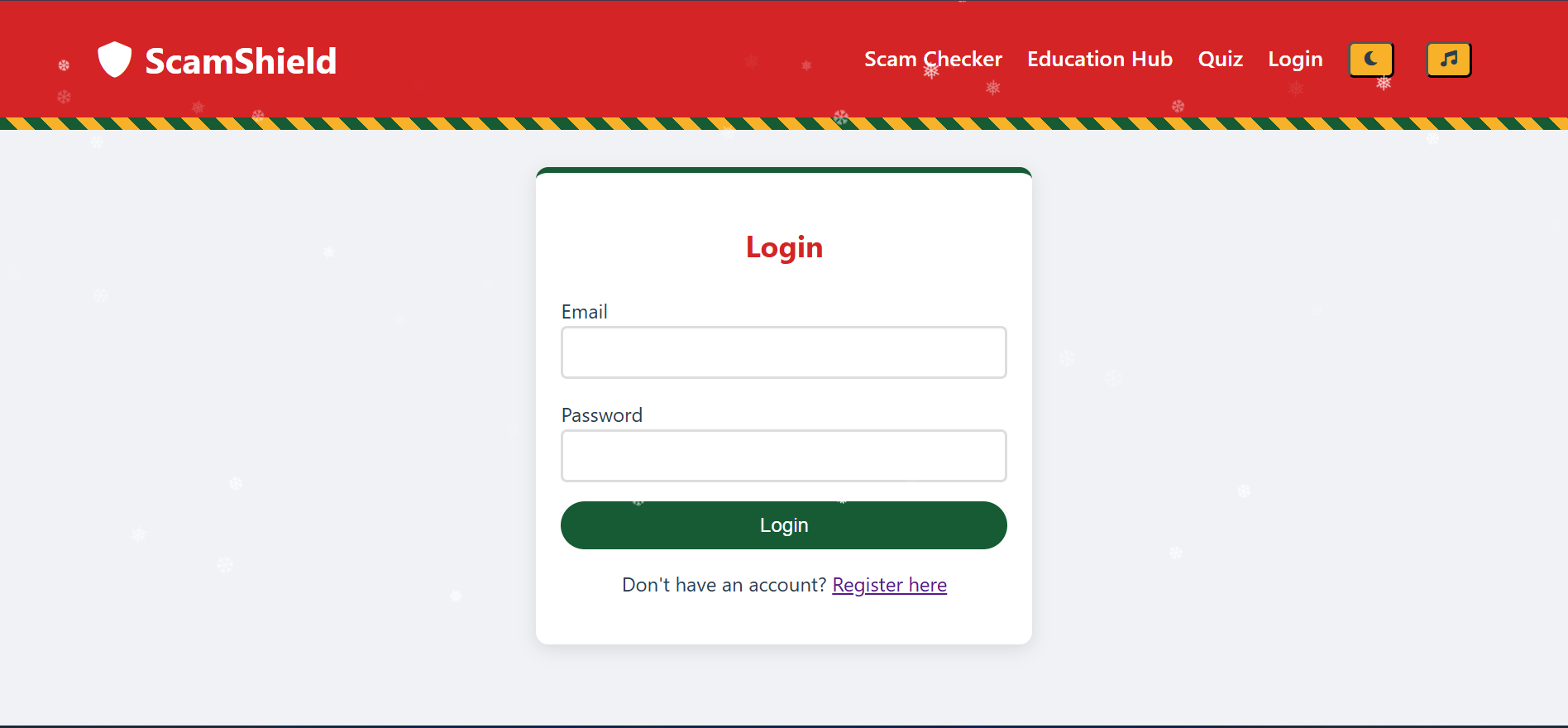The image size is (1568, 728).
Task: Click the red Login heading on the card
Action: pyautogui.click(x=784, y=247)
